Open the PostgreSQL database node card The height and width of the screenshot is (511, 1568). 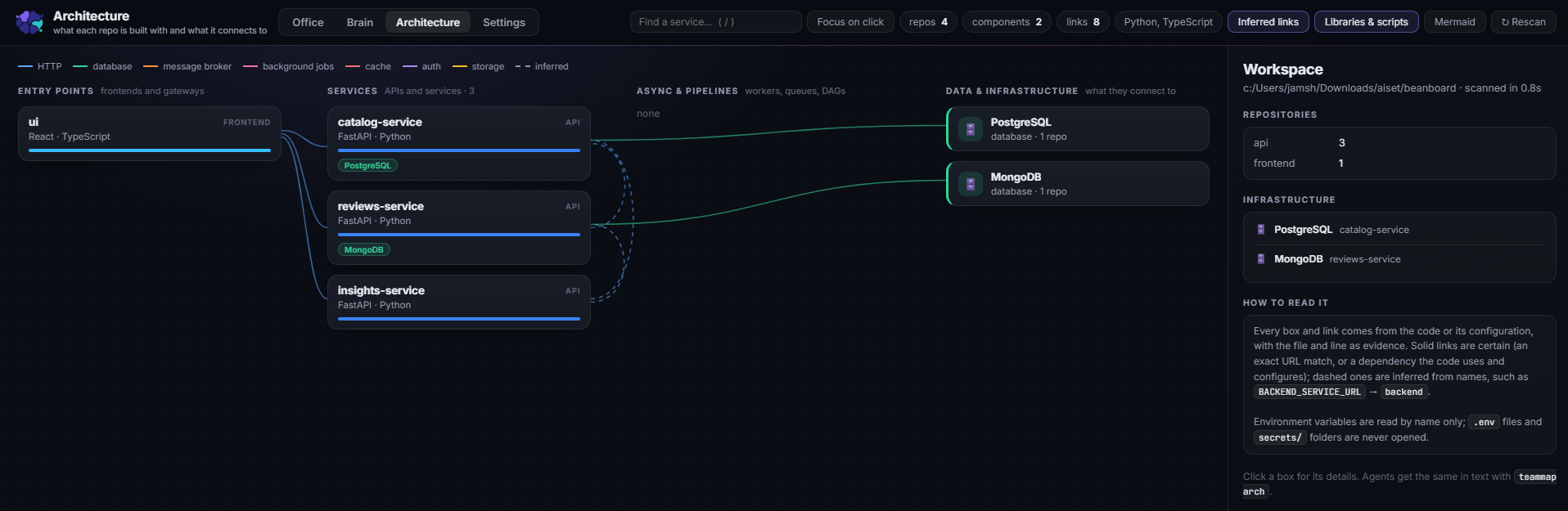point(1077,128)
